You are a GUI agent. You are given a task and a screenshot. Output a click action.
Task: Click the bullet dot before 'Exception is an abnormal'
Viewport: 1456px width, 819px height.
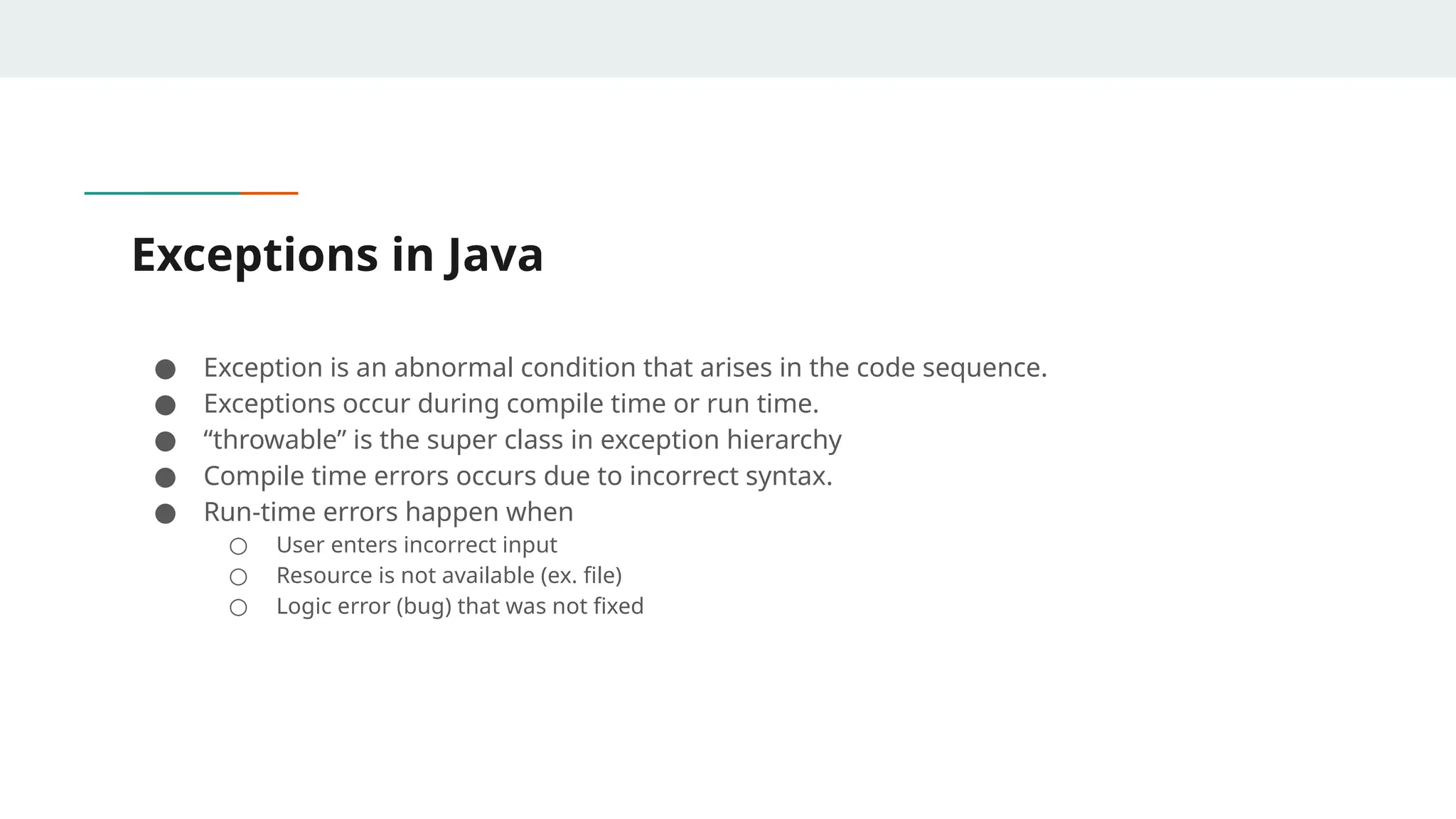coord(165,369)
